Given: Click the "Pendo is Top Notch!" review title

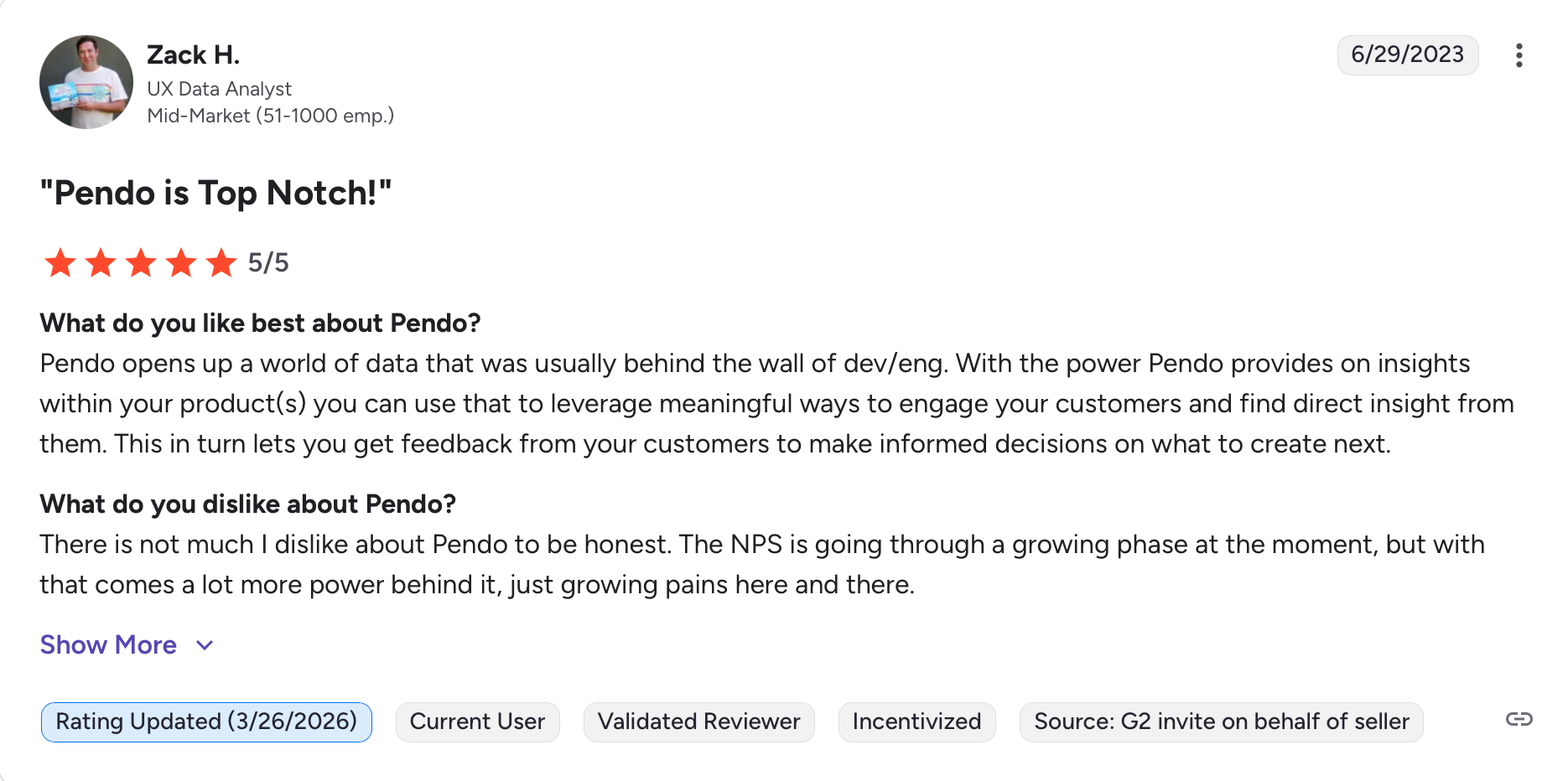Looking at the screenshot, I should pyautogui.click(x=215, y=193).
